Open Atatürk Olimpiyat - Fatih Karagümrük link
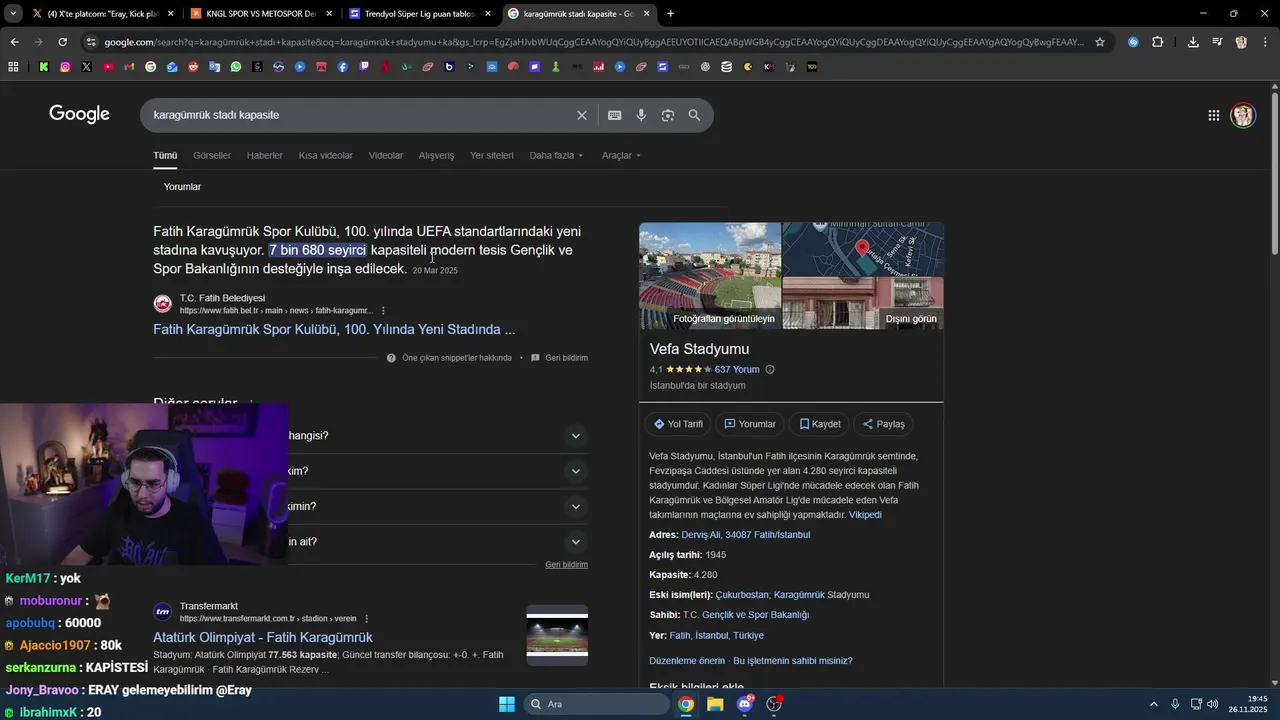 [263, 637]
